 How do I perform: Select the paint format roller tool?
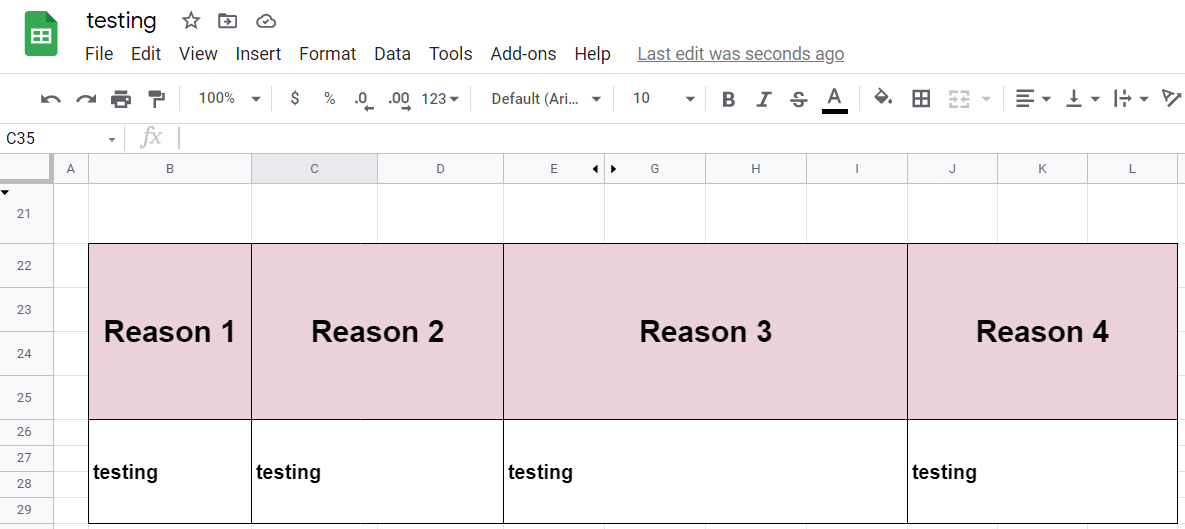coord(156,99)
